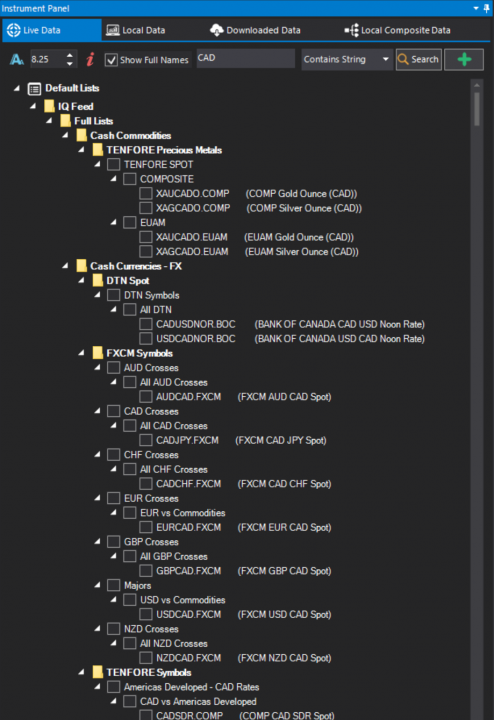Click the Search button

[419, 59]
